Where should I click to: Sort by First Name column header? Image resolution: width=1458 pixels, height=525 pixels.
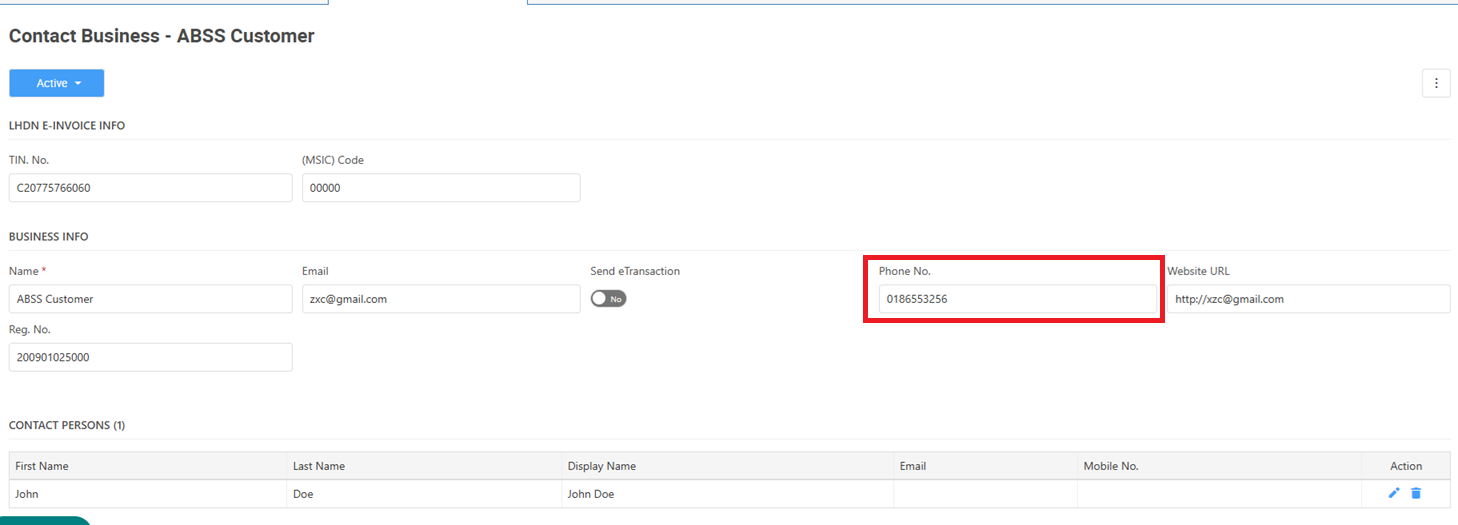(42, 466)
